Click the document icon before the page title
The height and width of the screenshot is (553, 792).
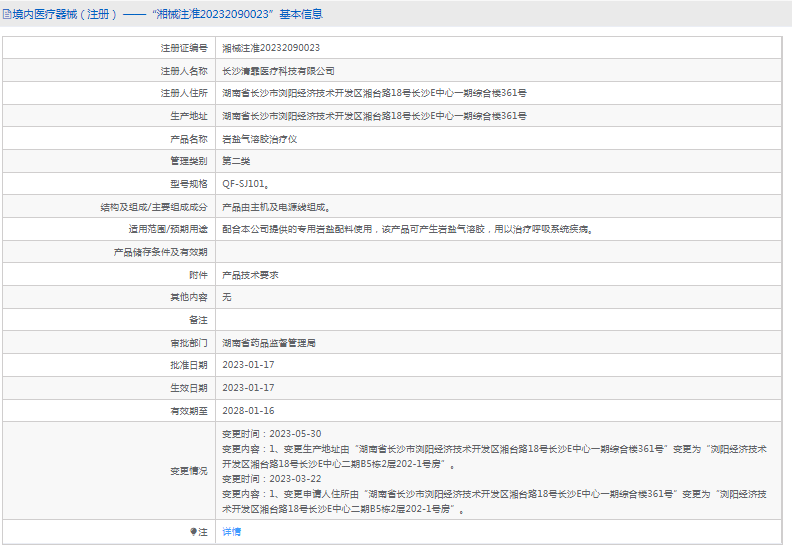pyautogui.click(x=7, y=14)
